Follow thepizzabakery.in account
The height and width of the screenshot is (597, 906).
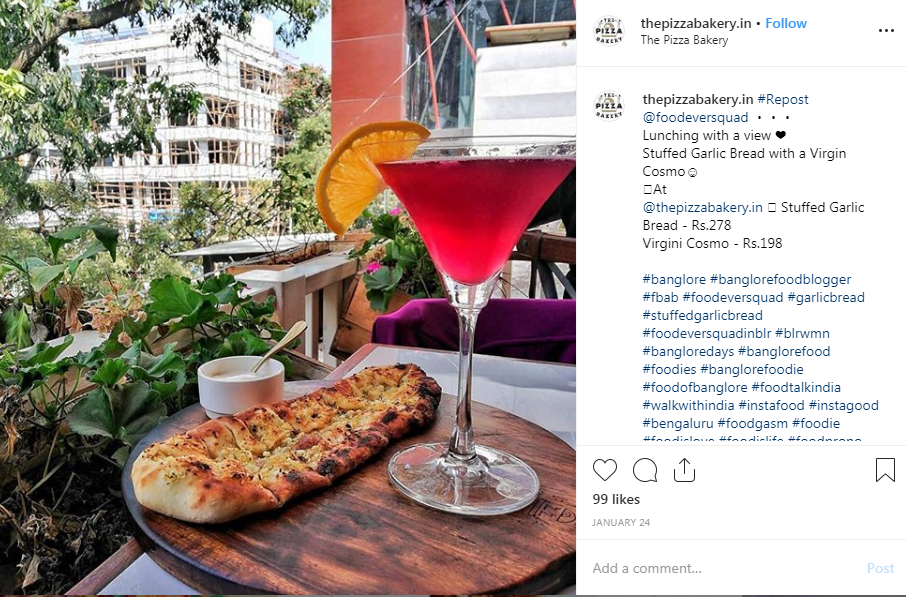pyautogui.click(x=786, y=23)
